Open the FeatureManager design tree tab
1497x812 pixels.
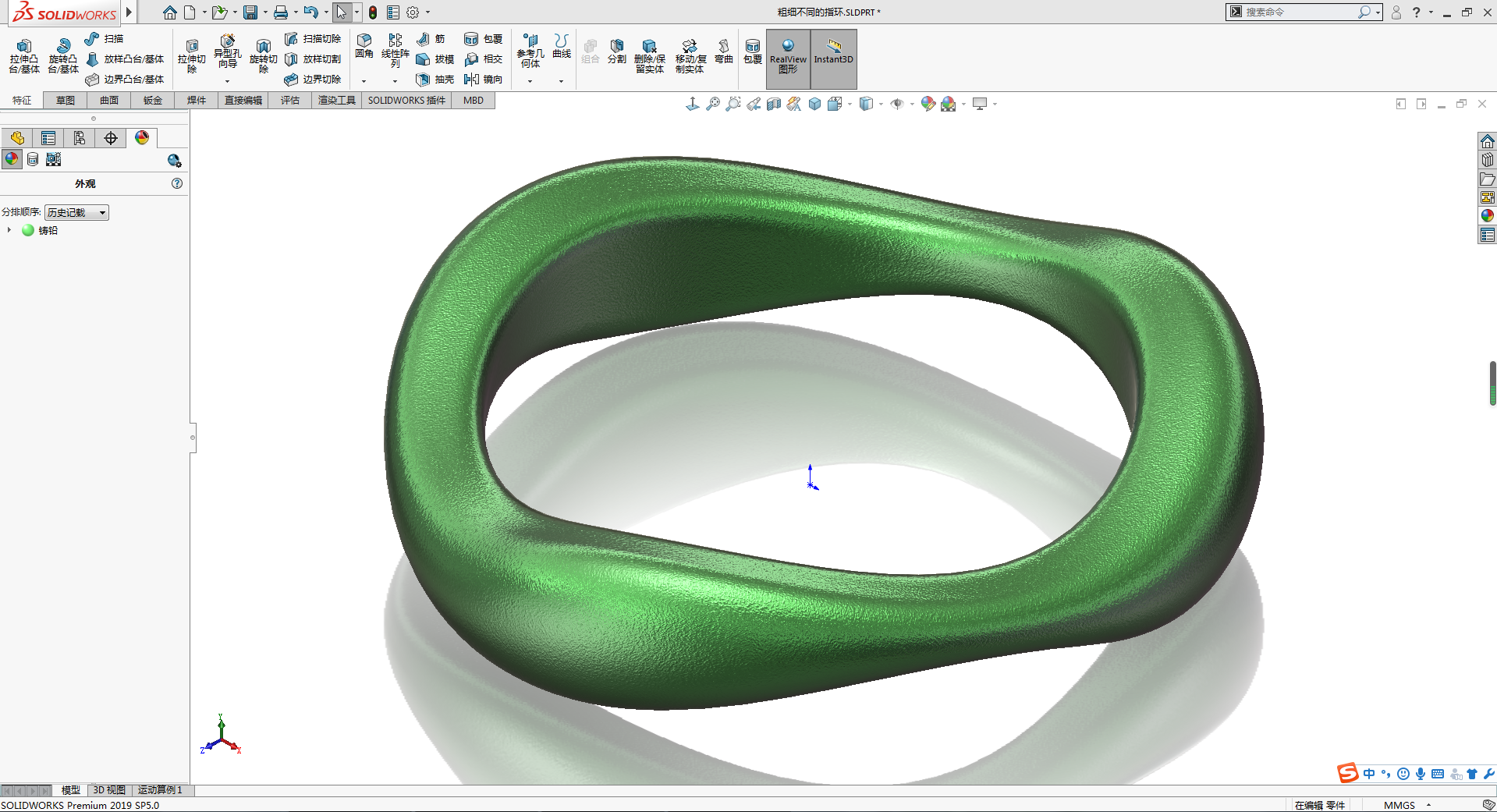click(x=17, y=138)
